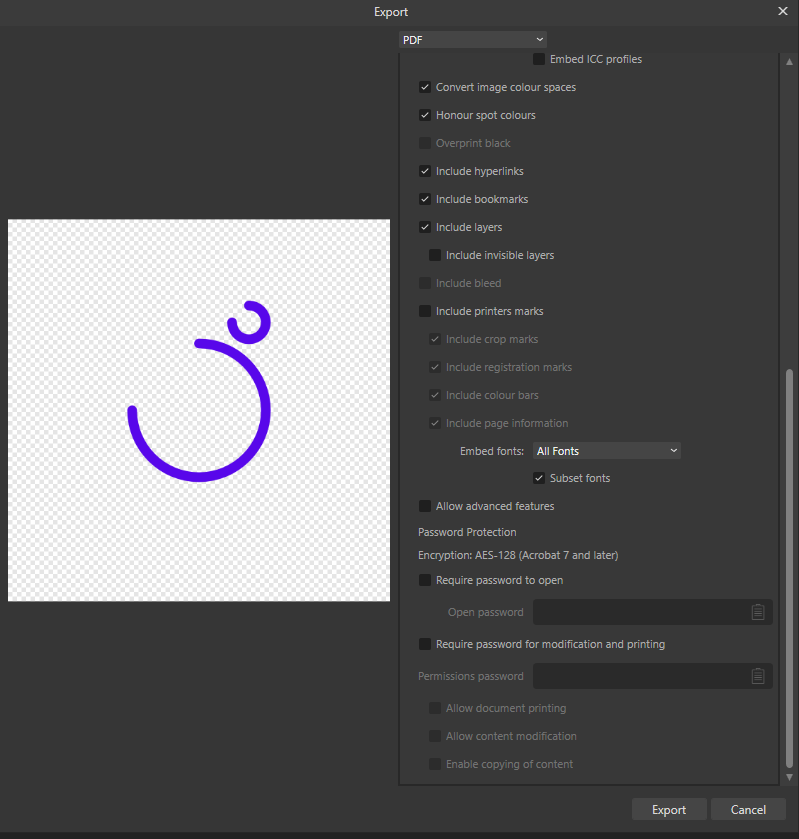Open Embed fonts All Fonts dropdown
Viewport: 799px width, 839px height.
click(607, 451)
